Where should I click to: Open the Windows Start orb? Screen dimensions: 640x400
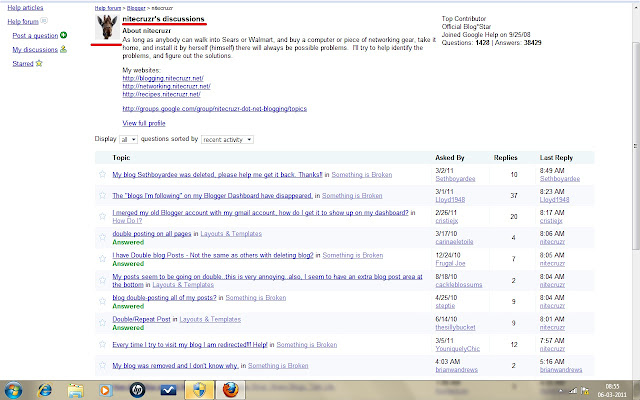coord(13,390)
